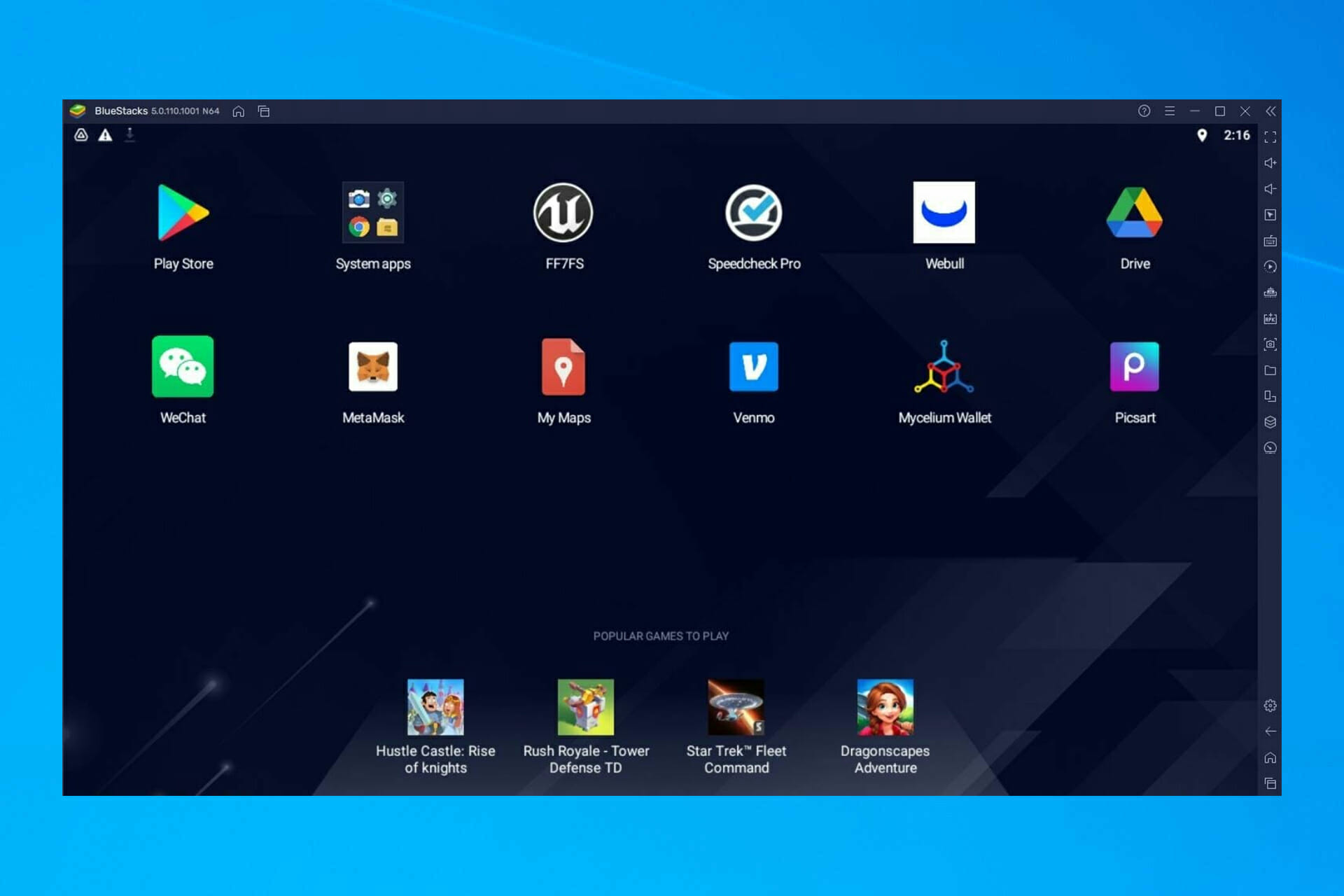
Task: Open the help question mark icon
Action: point(1144,111)
